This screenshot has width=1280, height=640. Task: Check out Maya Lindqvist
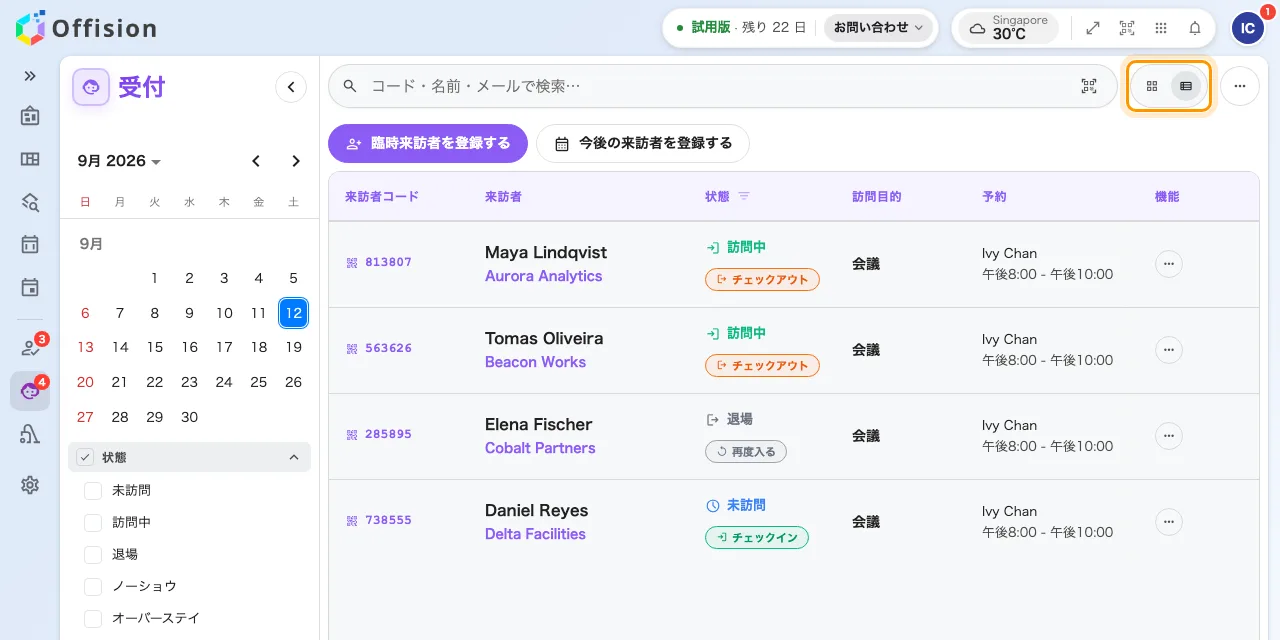(x=762, y=280)
